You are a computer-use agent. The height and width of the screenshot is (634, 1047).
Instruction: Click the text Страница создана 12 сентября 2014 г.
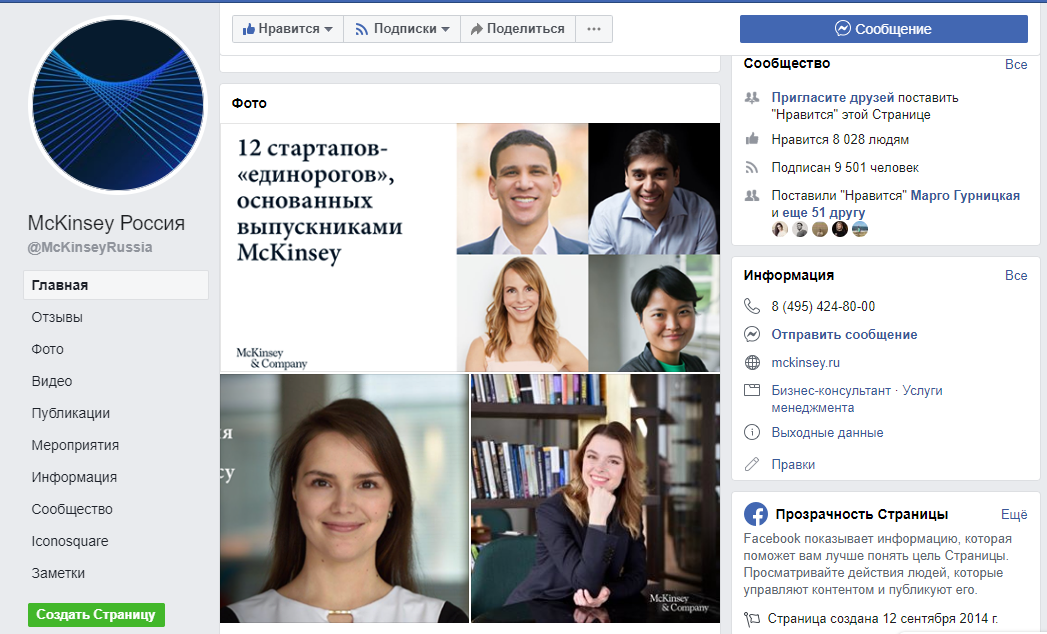(x=883, y=619)
